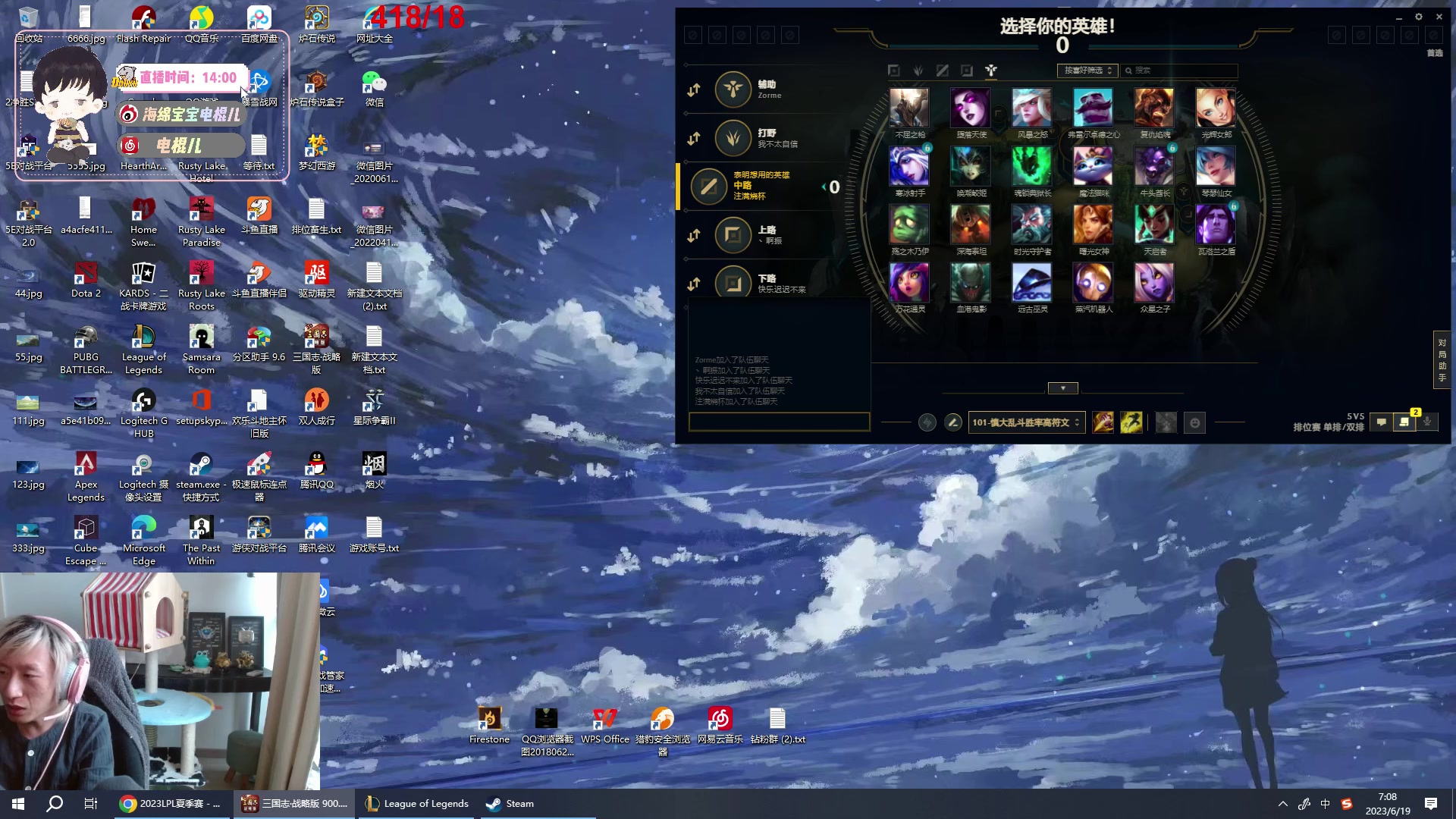
Task: Pick the champion 不屈之枪
Action: point(909,108)
